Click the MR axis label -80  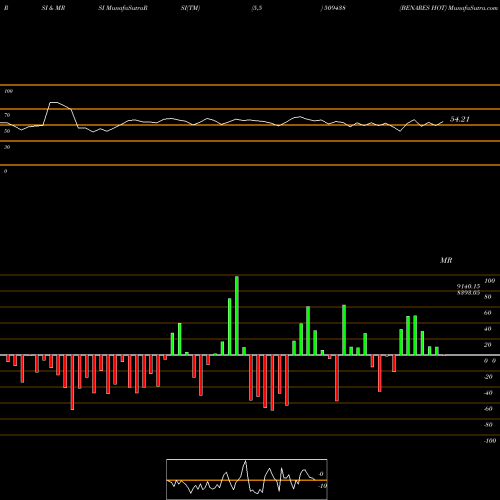[x=488, y=425]
